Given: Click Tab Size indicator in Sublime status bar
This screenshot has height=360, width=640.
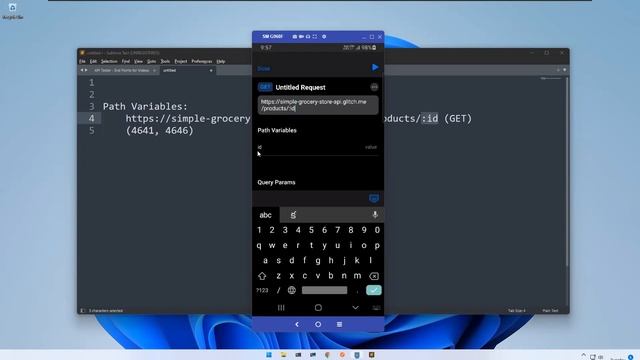Looking at the screenshot, I should 517,311.
